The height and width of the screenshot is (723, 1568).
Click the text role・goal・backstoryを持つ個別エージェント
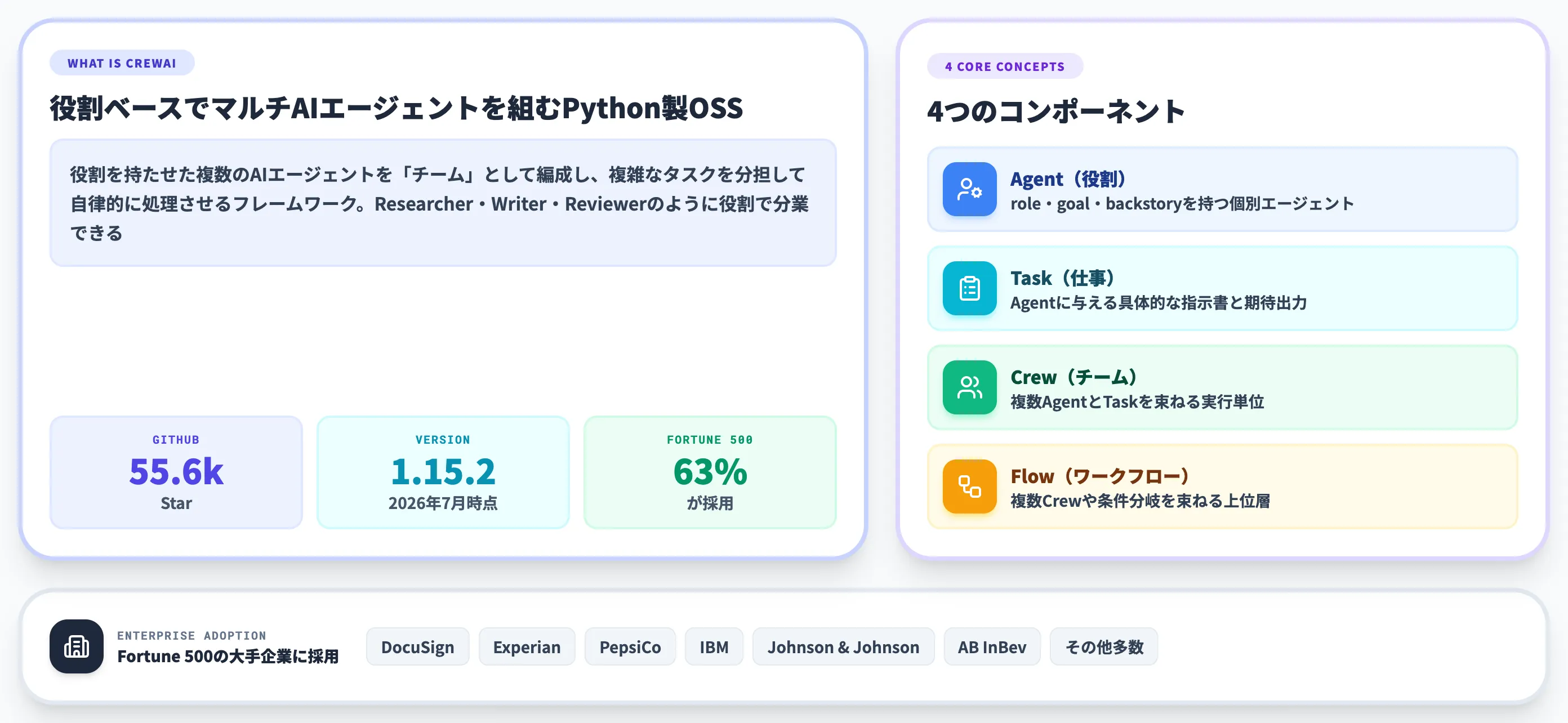click(x=1182, y=203)
